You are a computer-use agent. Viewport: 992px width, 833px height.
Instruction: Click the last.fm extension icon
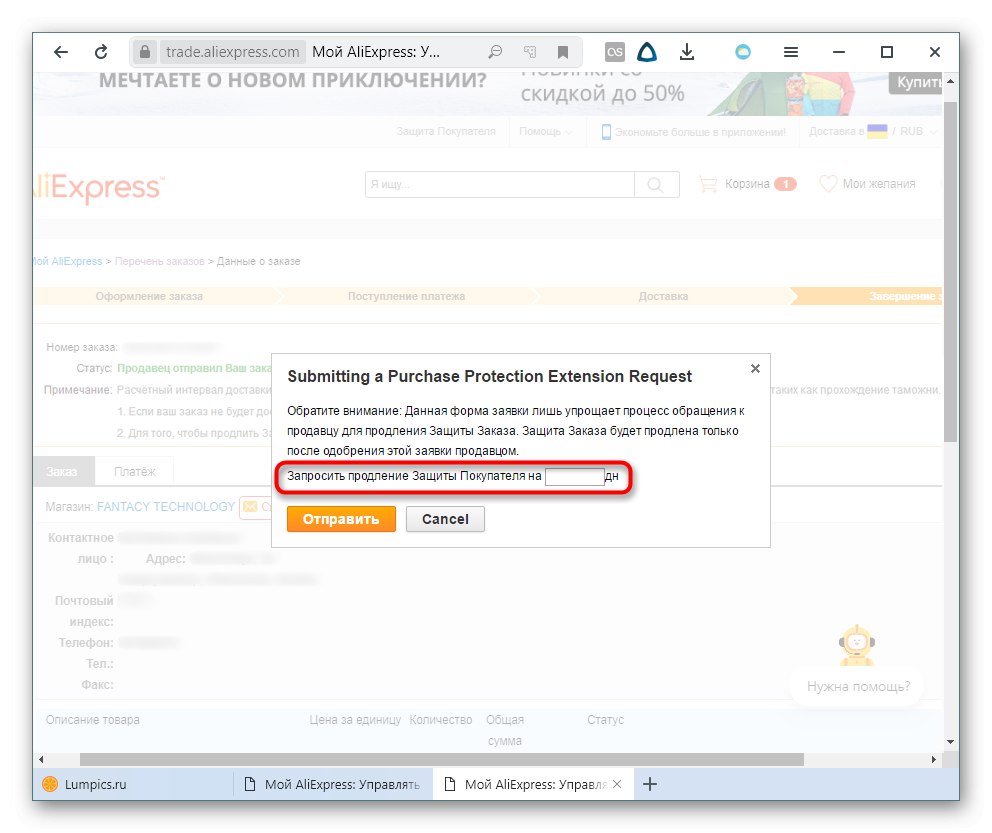[615, 51]
